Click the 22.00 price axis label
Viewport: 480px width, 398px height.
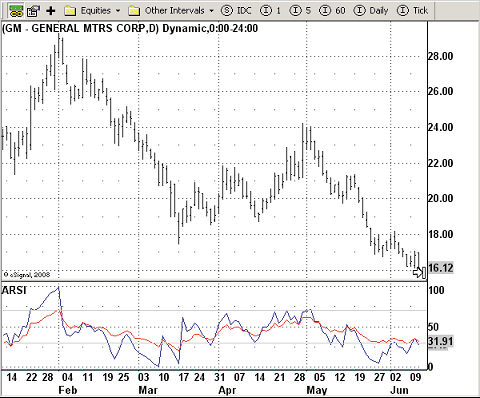(x=441, y=163)
